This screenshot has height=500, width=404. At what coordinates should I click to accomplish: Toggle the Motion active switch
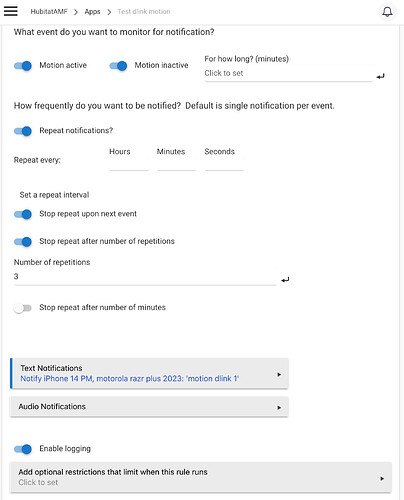tap(23, 66)
